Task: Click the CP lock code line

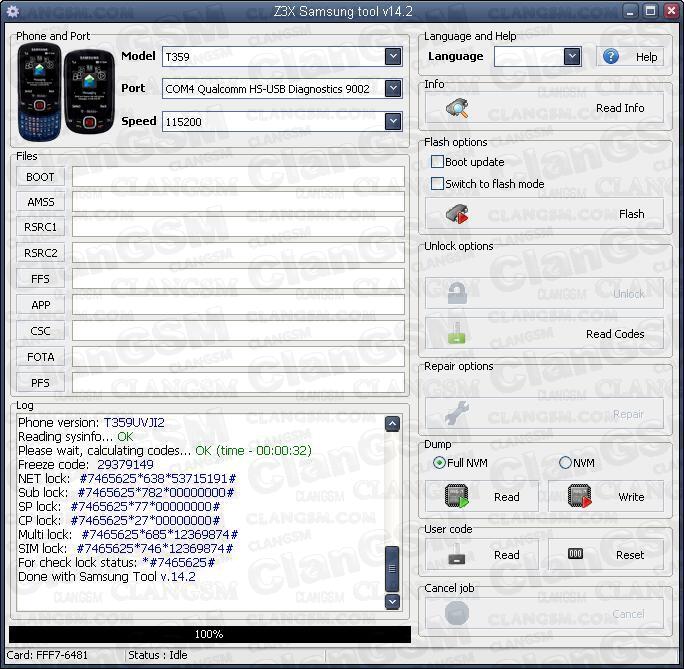Action: tap(119, 520)
